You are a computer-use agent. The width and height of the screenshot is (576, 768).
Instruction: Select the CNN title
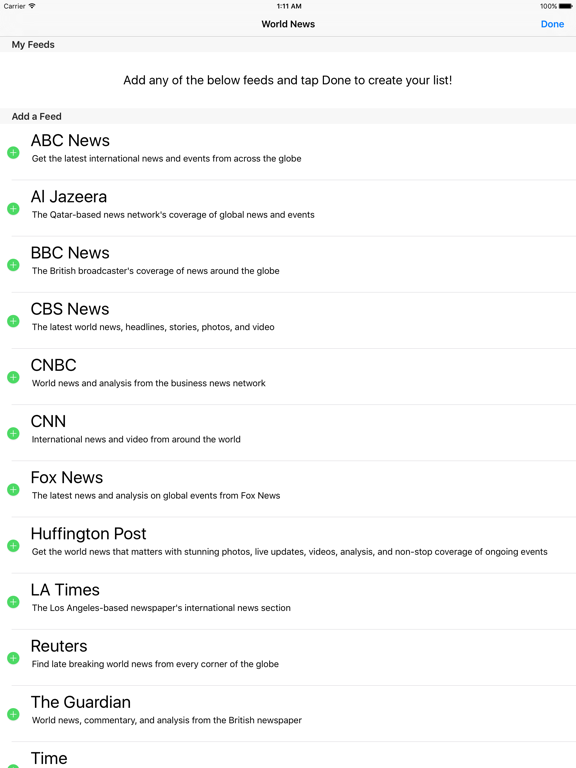tap(48, 421)
